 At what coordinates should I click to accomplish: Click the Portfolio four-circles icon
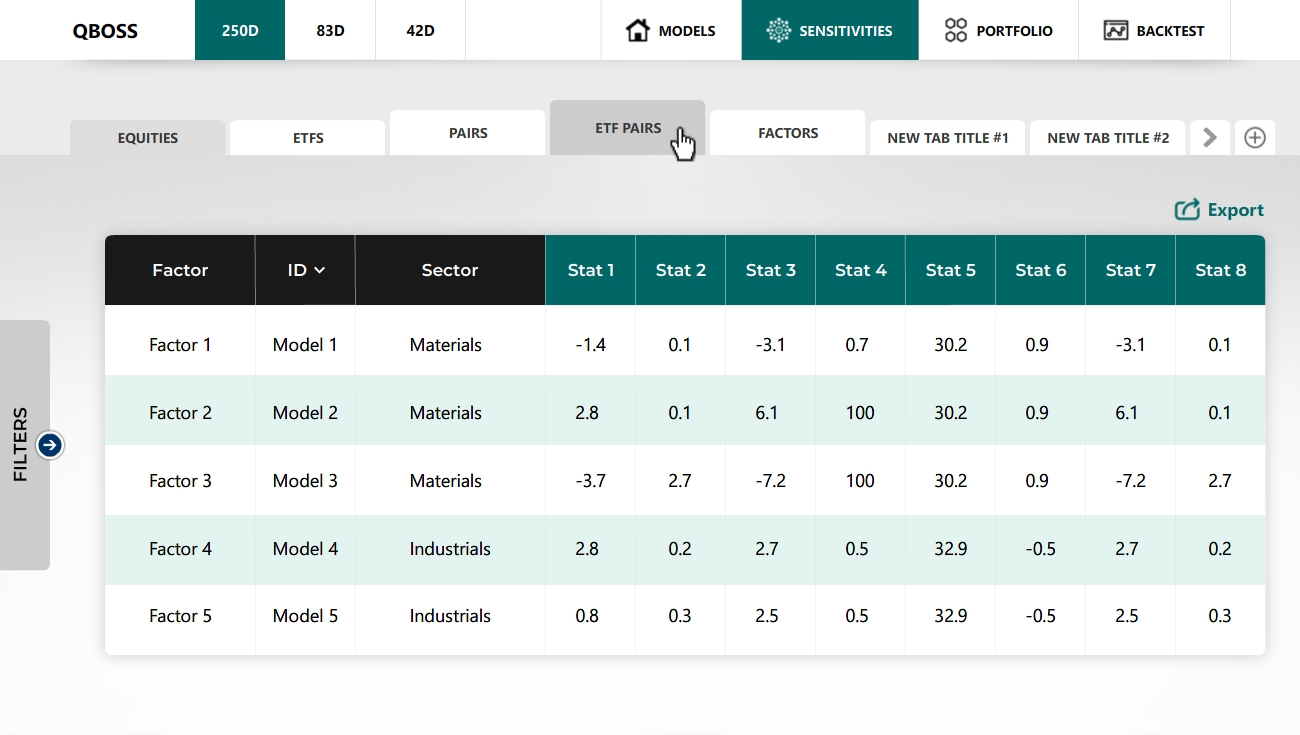point(956,30)
